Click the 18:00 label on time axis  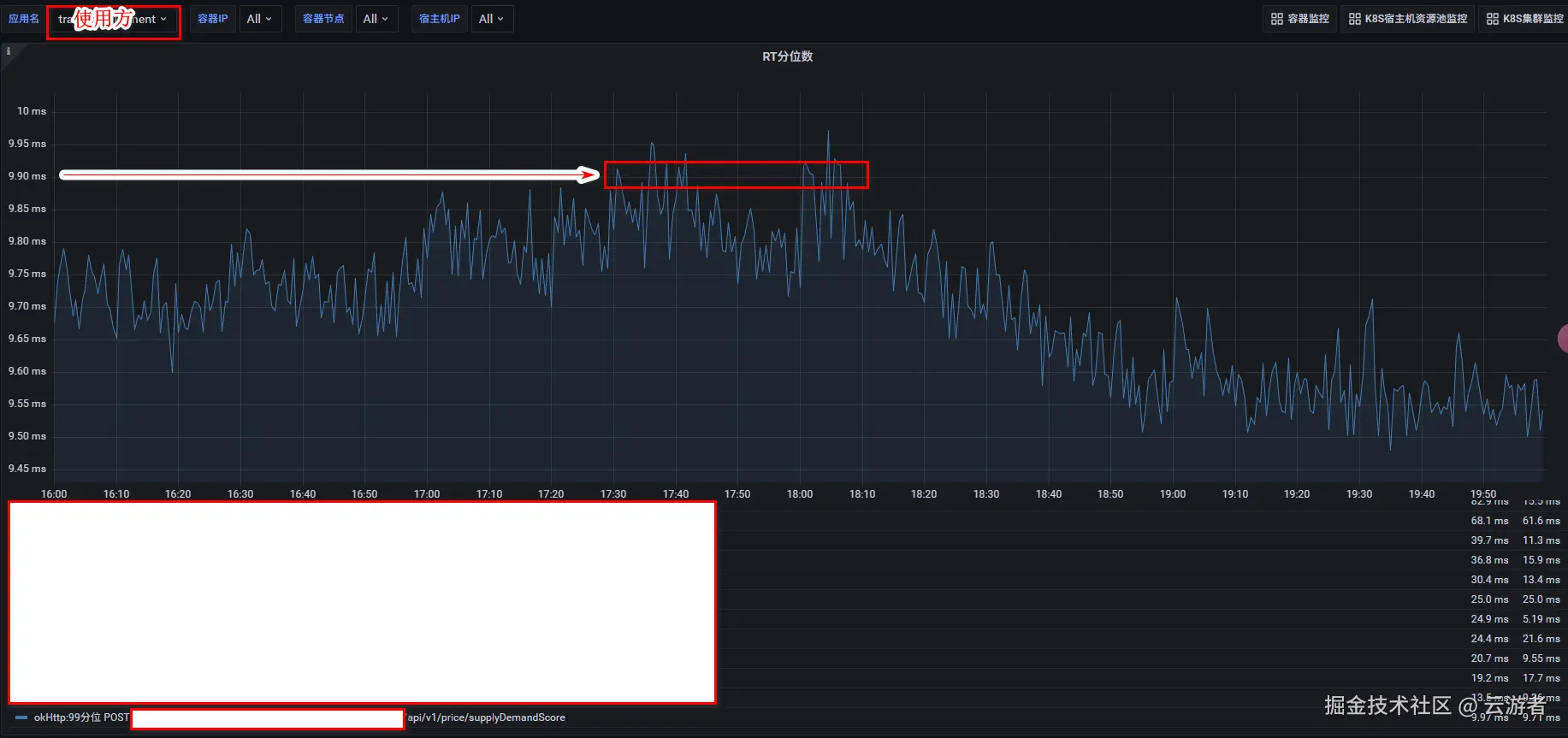800,494
